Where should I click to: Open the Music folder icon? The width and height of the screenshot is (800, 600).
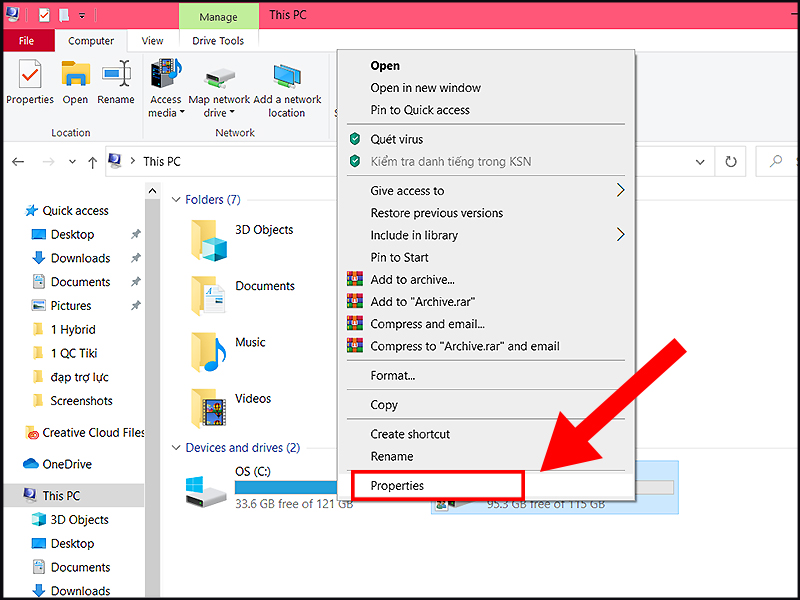click(x=210, y=352)
